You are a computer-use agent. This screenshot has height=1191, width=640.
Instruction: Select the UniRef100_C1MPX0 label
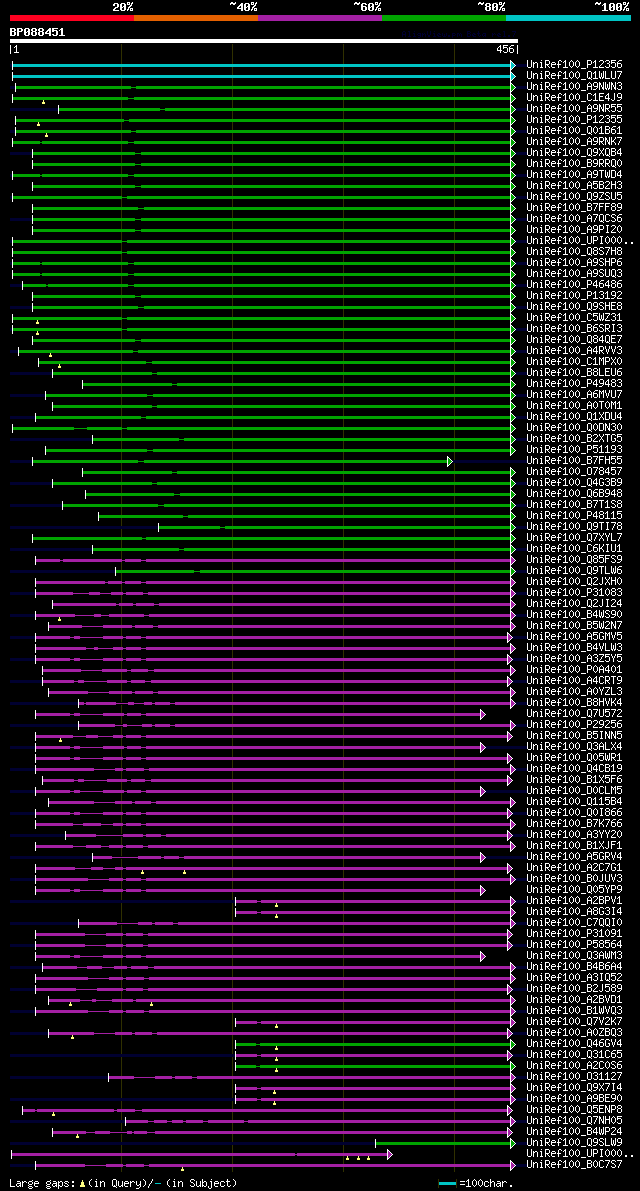click(574, 362)
